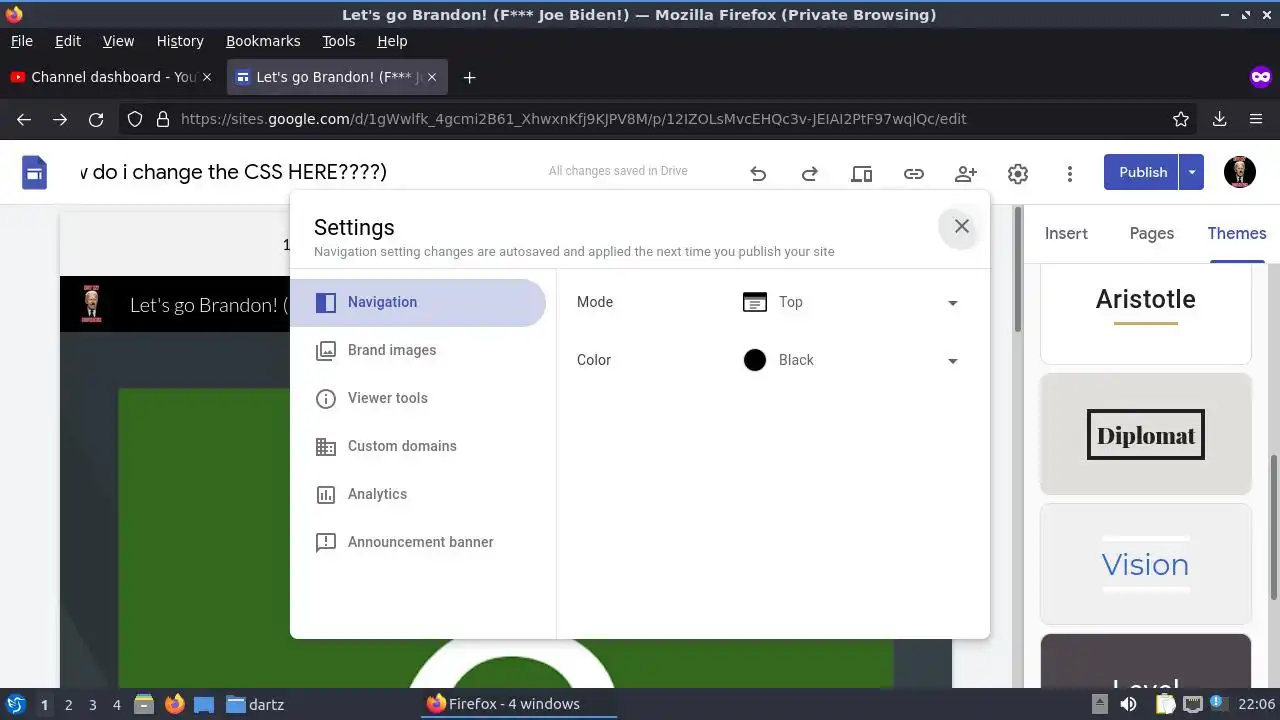Select the Vision theme
This screenshot has width=1280, height=720.
[1146, 564]
